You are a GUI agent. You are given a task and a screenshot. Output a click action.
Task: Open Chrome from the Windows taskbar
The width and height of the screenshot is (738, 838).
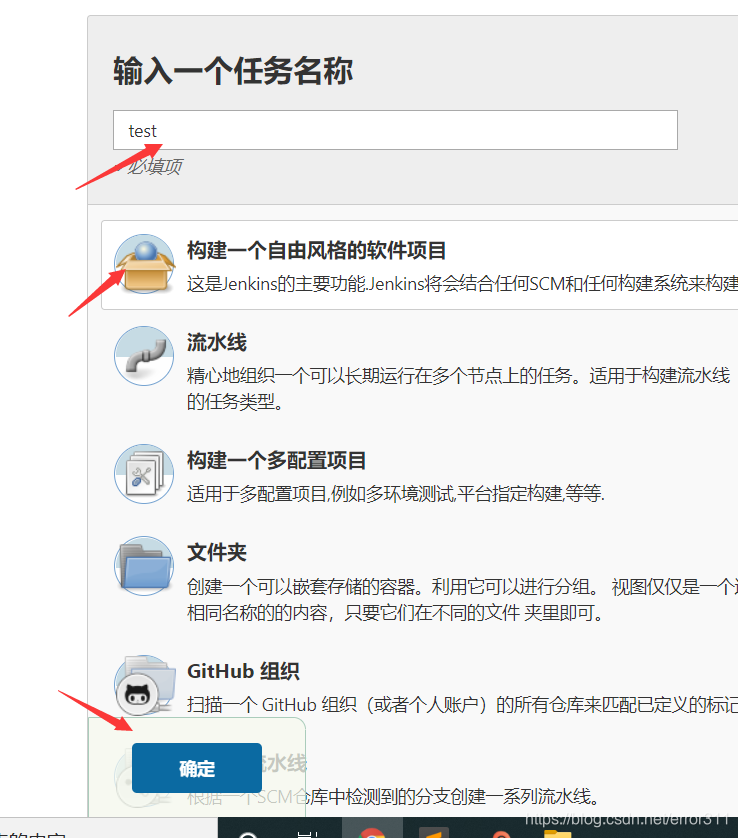[372, 832]
